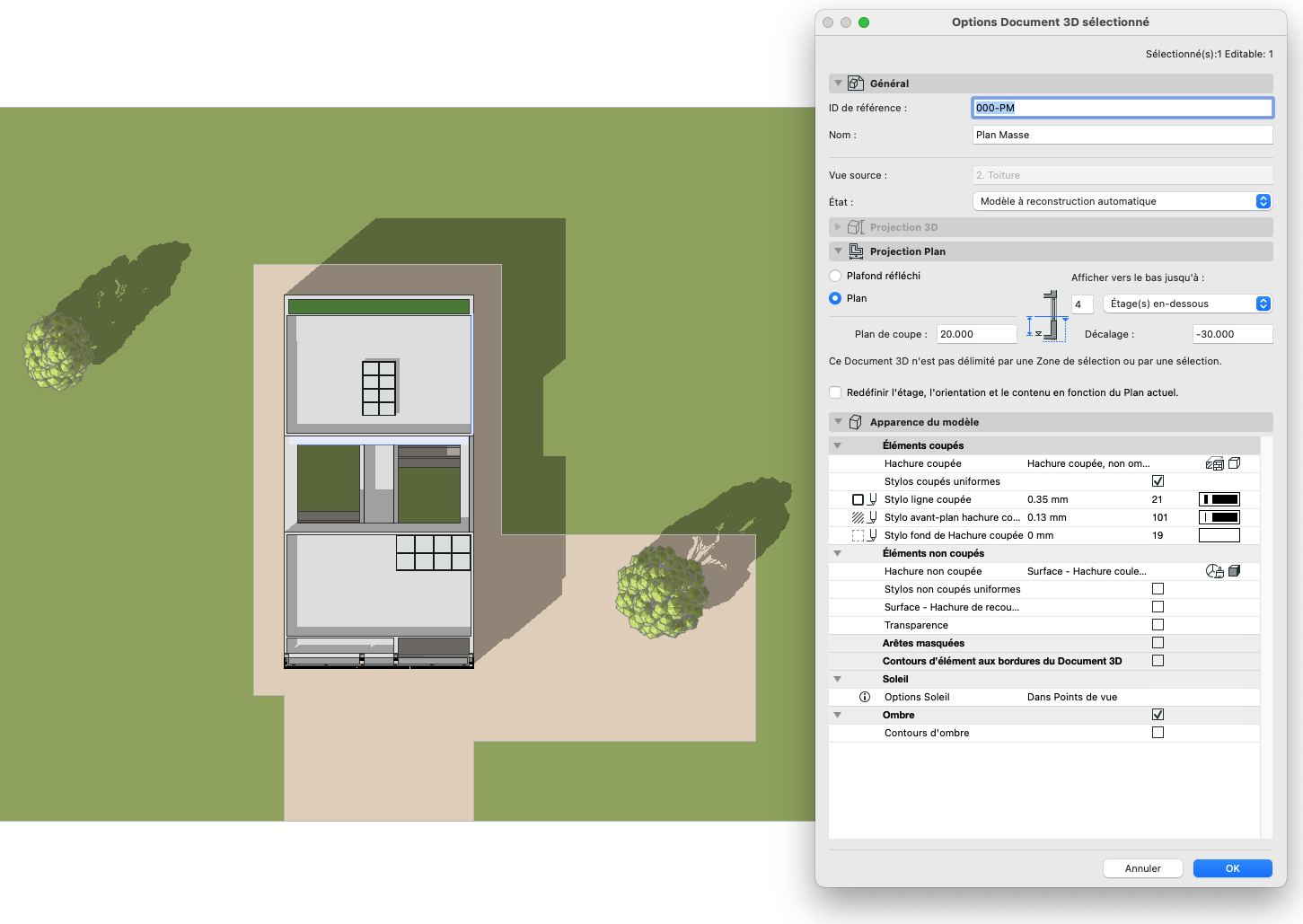Click the hatch pattern icon in Hachure coupée row
Screen dimensions: 1303x924
click(1214, 463)
